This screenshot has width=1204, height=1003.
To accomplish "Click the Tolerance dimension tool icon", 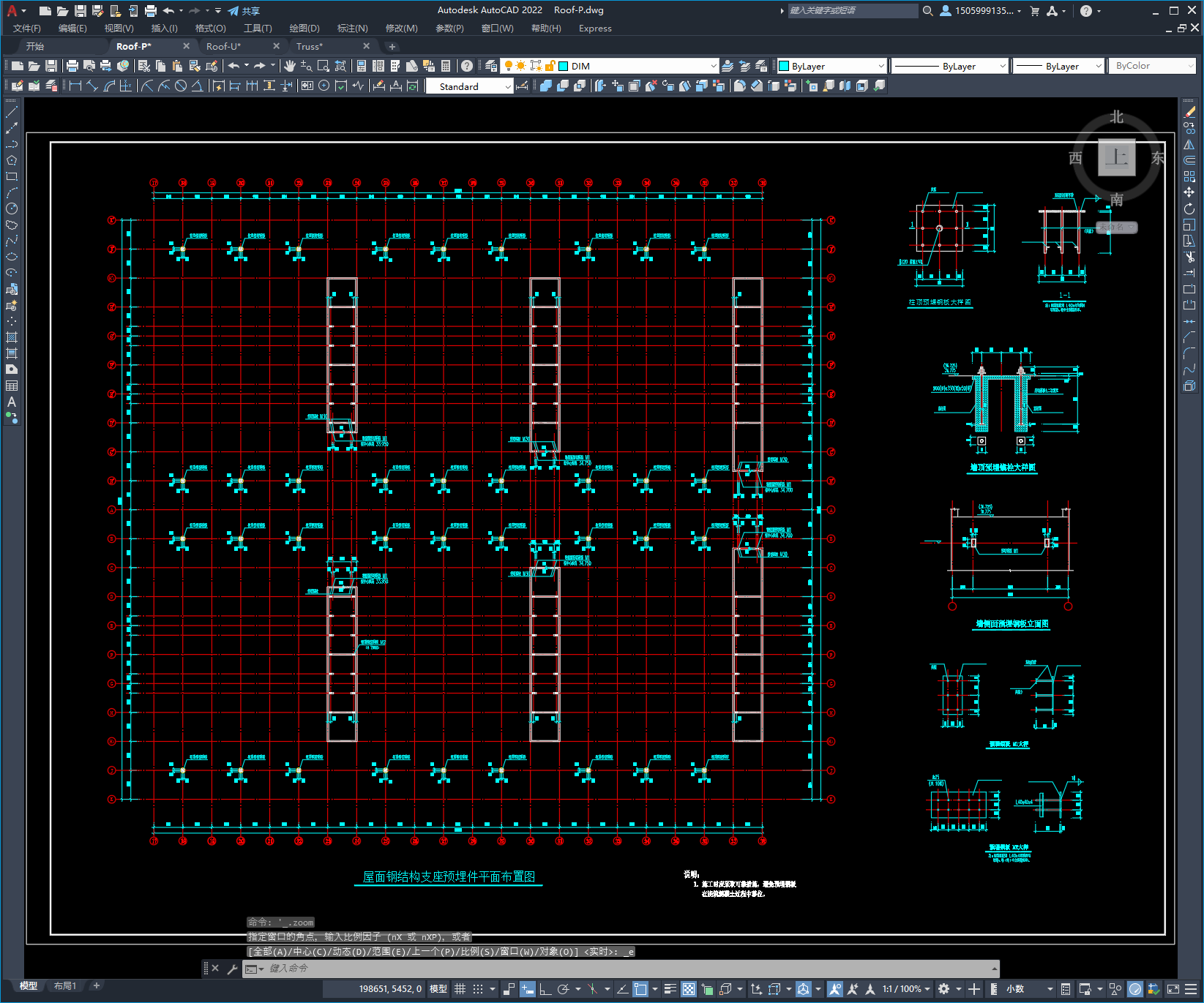I will [x=307, y=86].
